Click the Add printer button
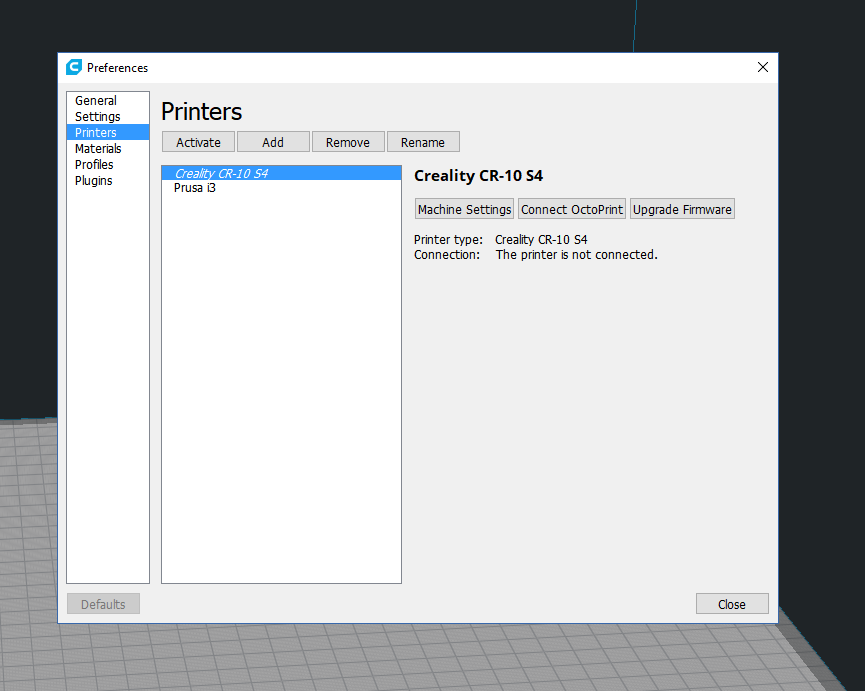 tap(273, 142)
